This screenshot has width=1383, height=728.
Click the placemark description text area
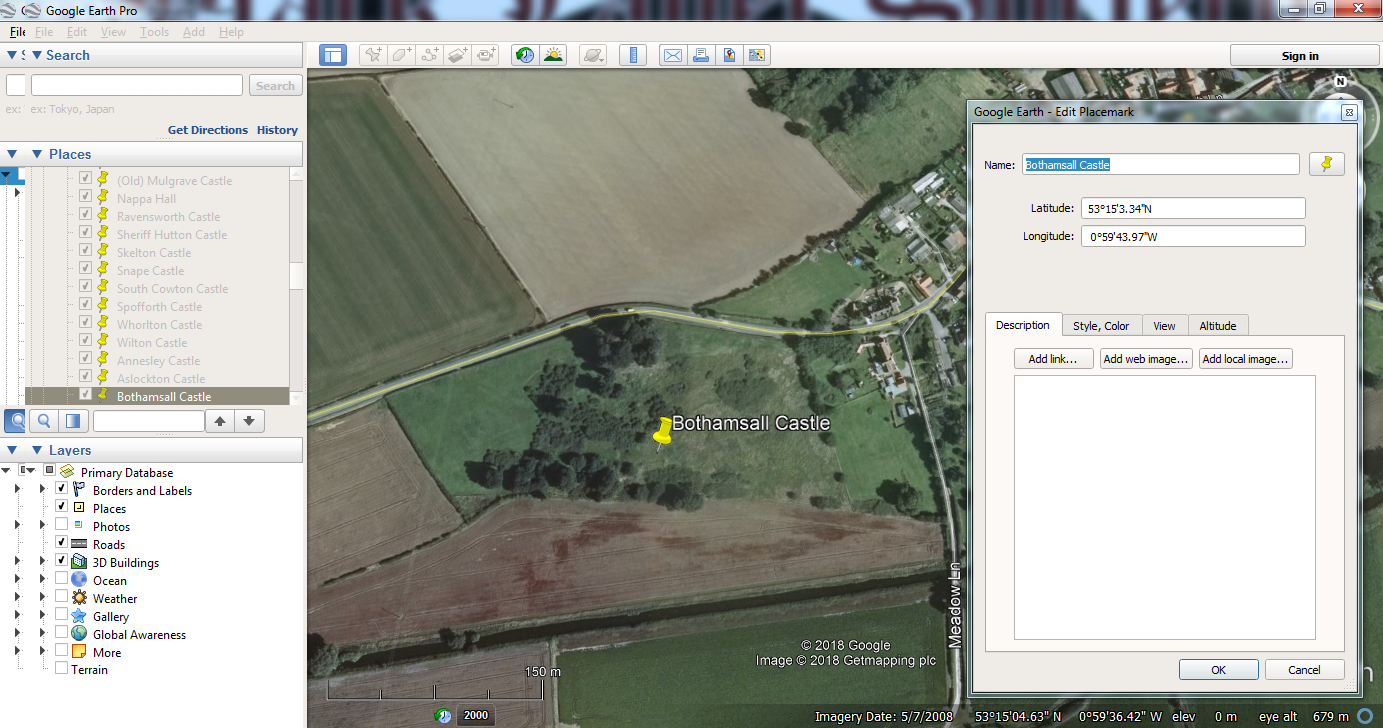point(1164,508)
